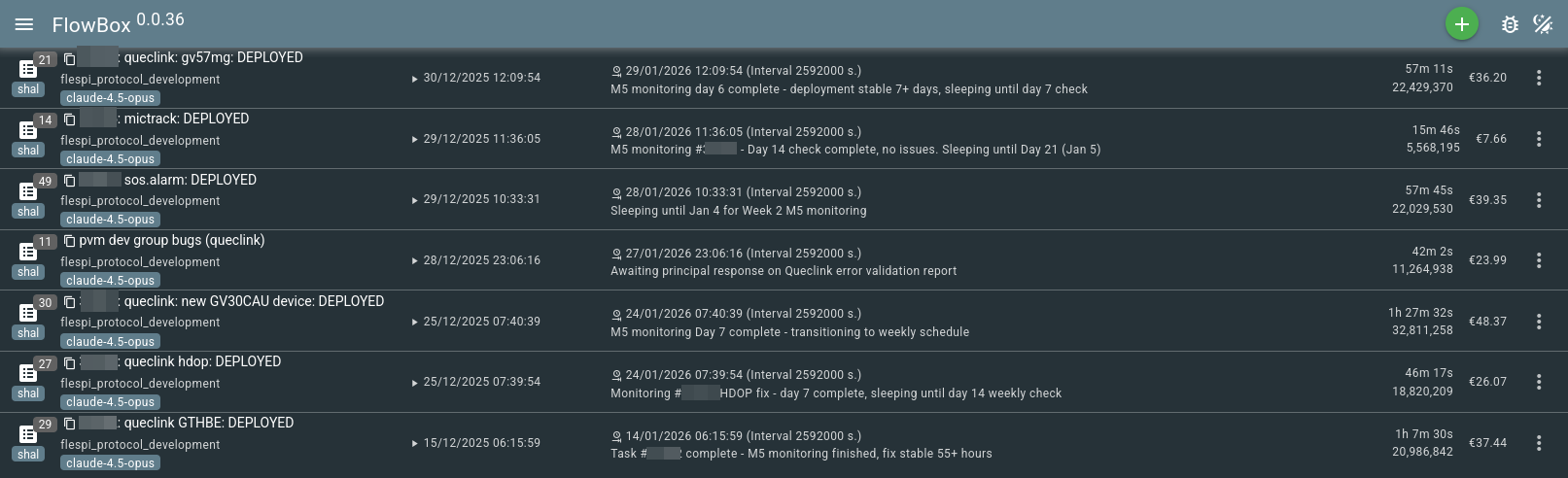Open the hamburger navigation menu
Image resolution: width=1568 pixels, height=478 pixels.
pos(24,24)
